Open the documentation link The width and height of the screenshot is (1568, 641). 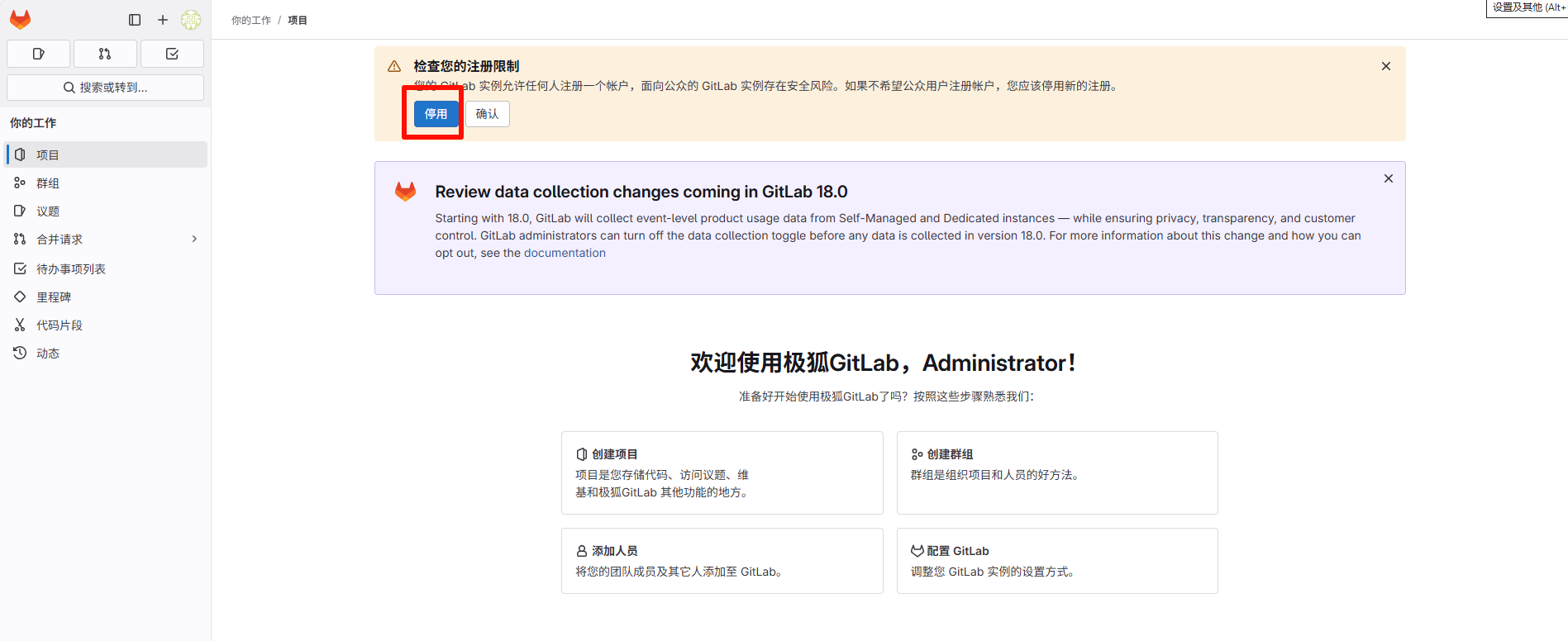(565, 253)
